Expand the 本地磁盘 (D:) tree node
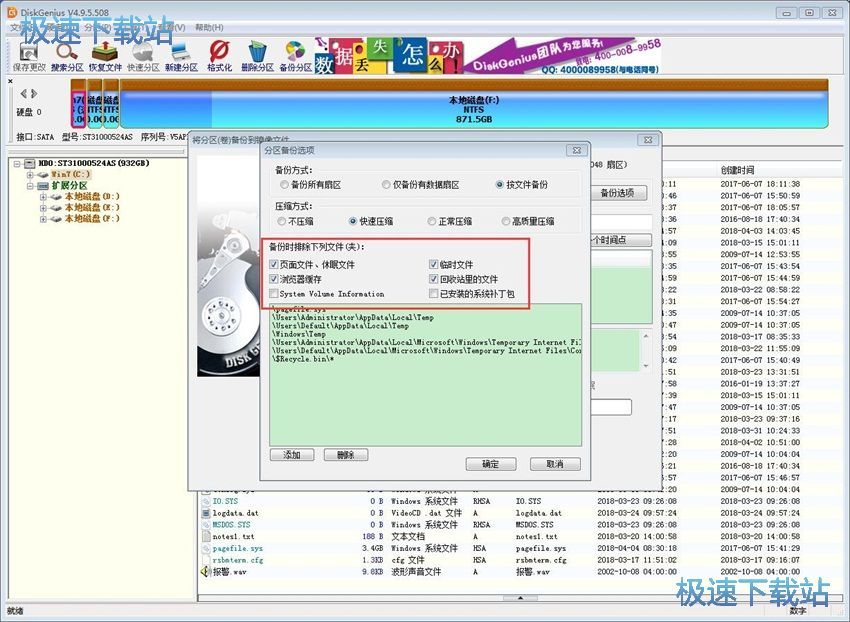The width and height of the screenshot is (850, 622). click(43, 197)
